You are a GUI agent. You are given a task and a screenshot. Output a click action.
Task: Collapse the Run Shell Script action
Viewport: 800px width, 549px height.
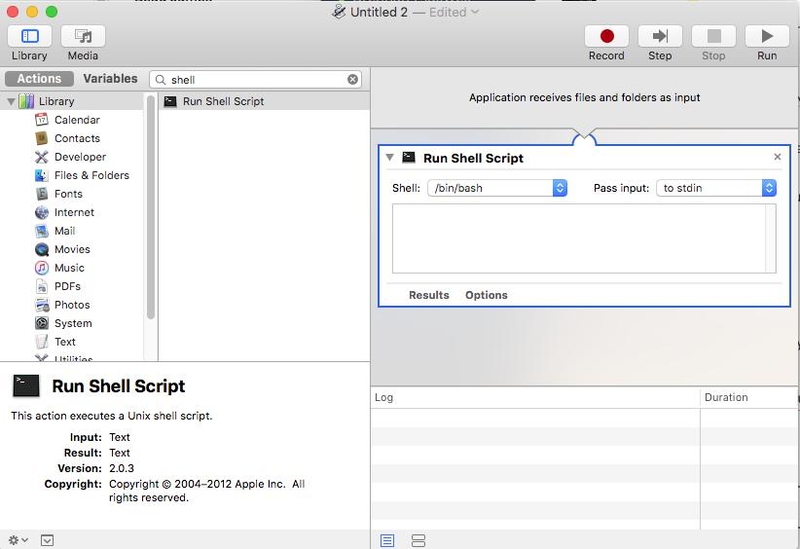(390, 157)
